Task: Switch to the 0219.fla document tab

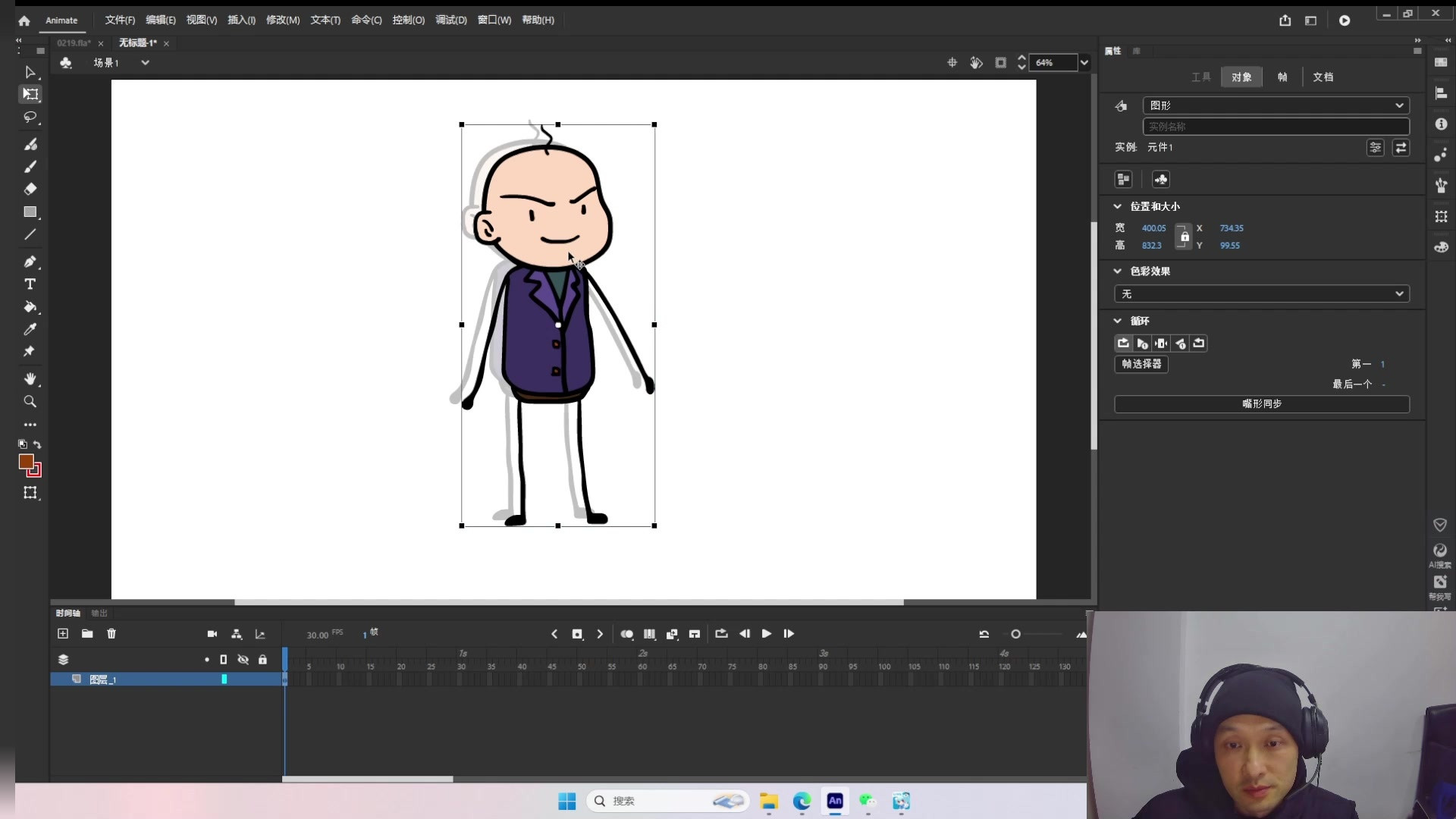Action: coord(74,43)
